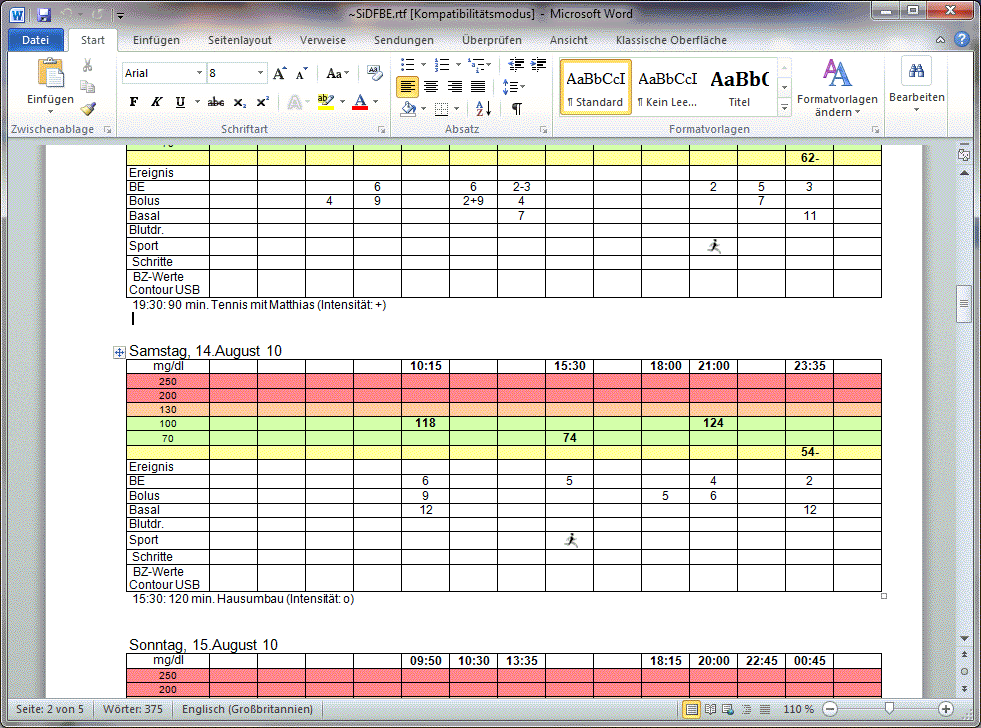This screenshot has height=728, width=981.
Task: Open the Datei menu button
Action: [x=35, y=40]
